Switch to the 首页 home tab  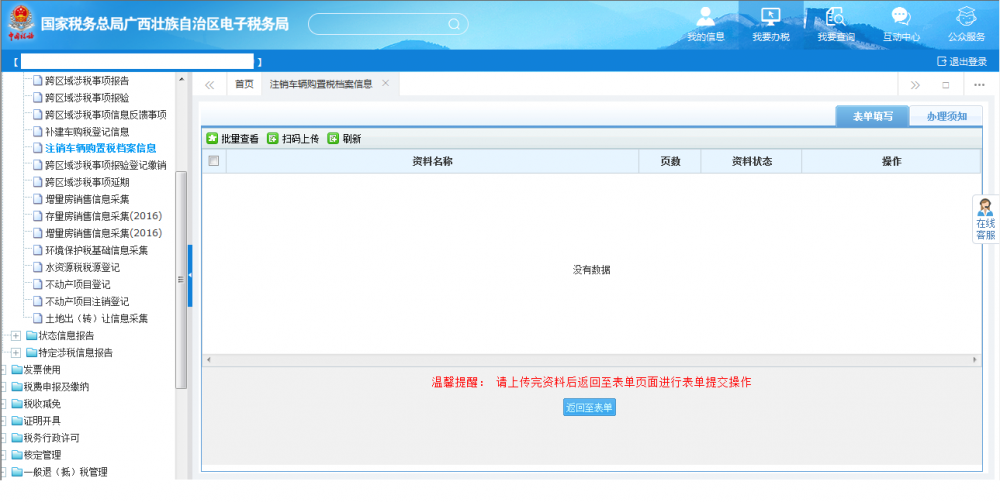244,84
